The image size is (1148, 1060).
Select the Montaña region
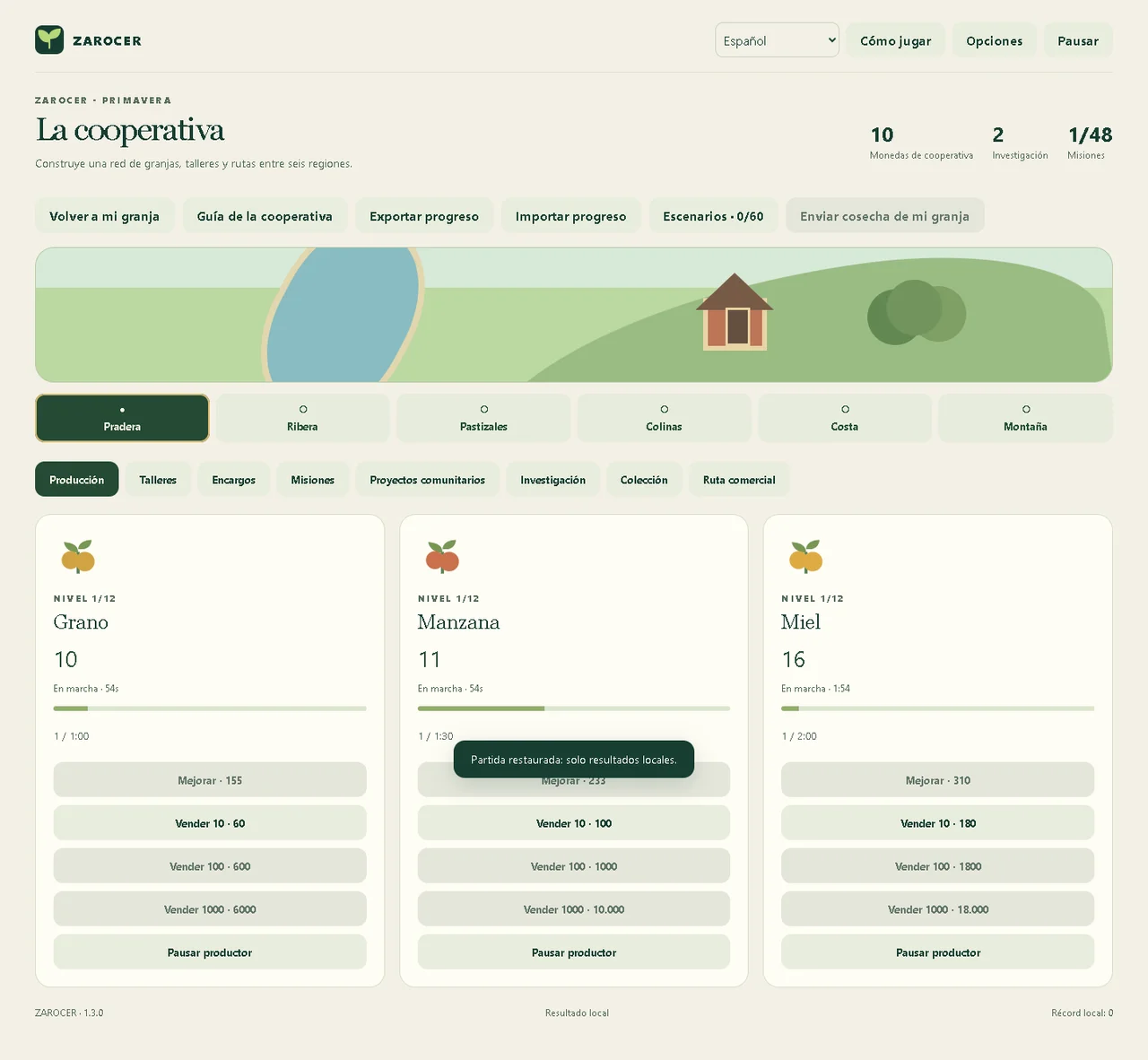tap(1025, 418)
